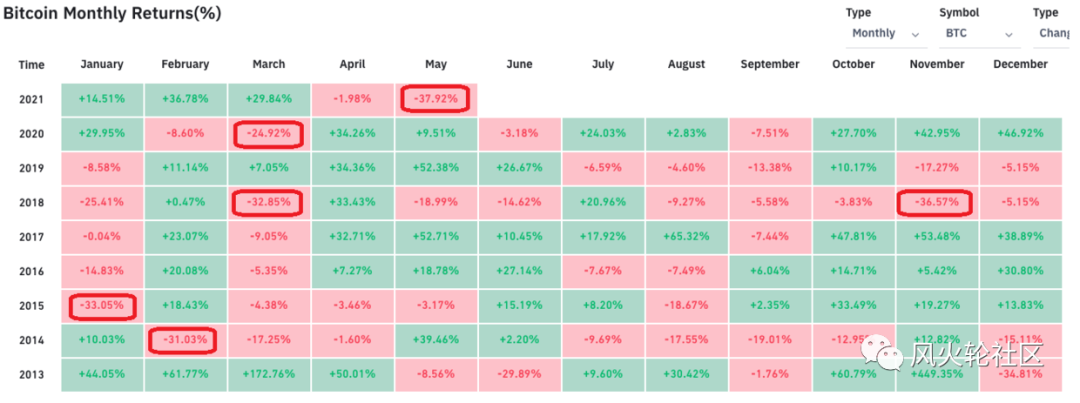Click the 2021 row label
This screenshot has width=1080, height=403.
pos(31,99)
